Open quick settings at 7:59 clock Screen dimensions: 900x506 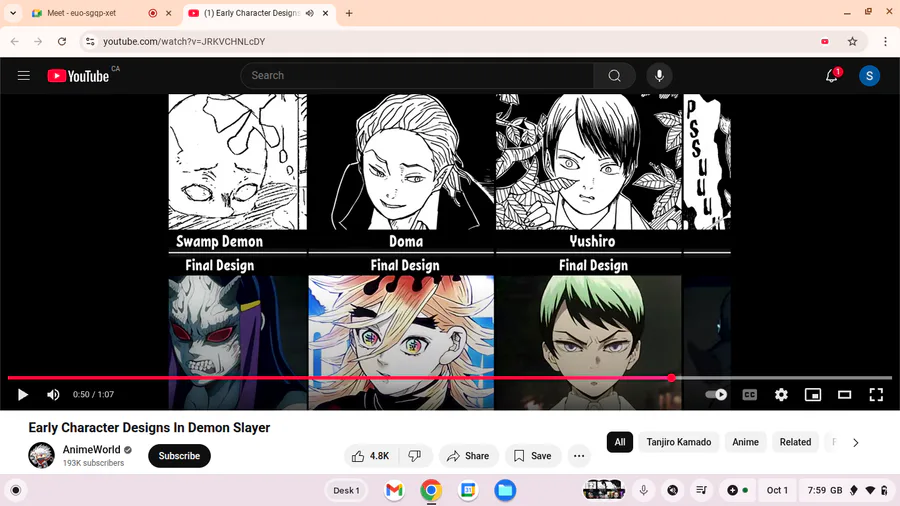coord(846,491)
